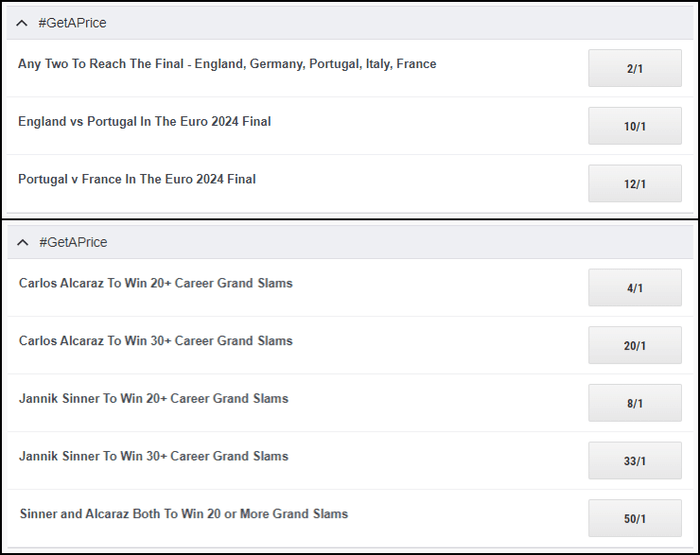Collapse the #GetAPrice section above Euro 2024 bets
Screen dimensions: 700x555
22,23
